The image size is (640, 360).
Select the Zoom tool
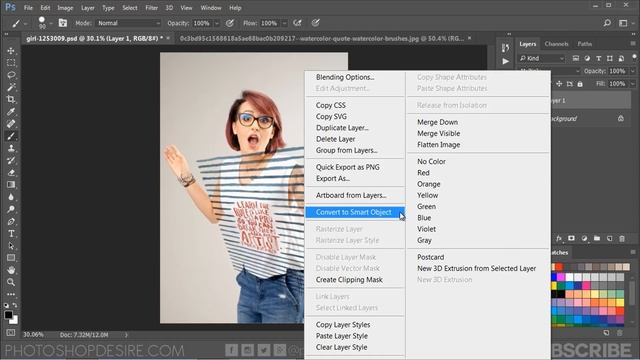click(x=11, y=282)
